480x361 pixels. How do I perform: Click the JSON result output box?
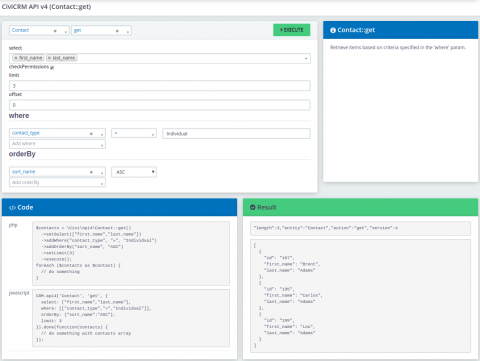coord(360,296)
